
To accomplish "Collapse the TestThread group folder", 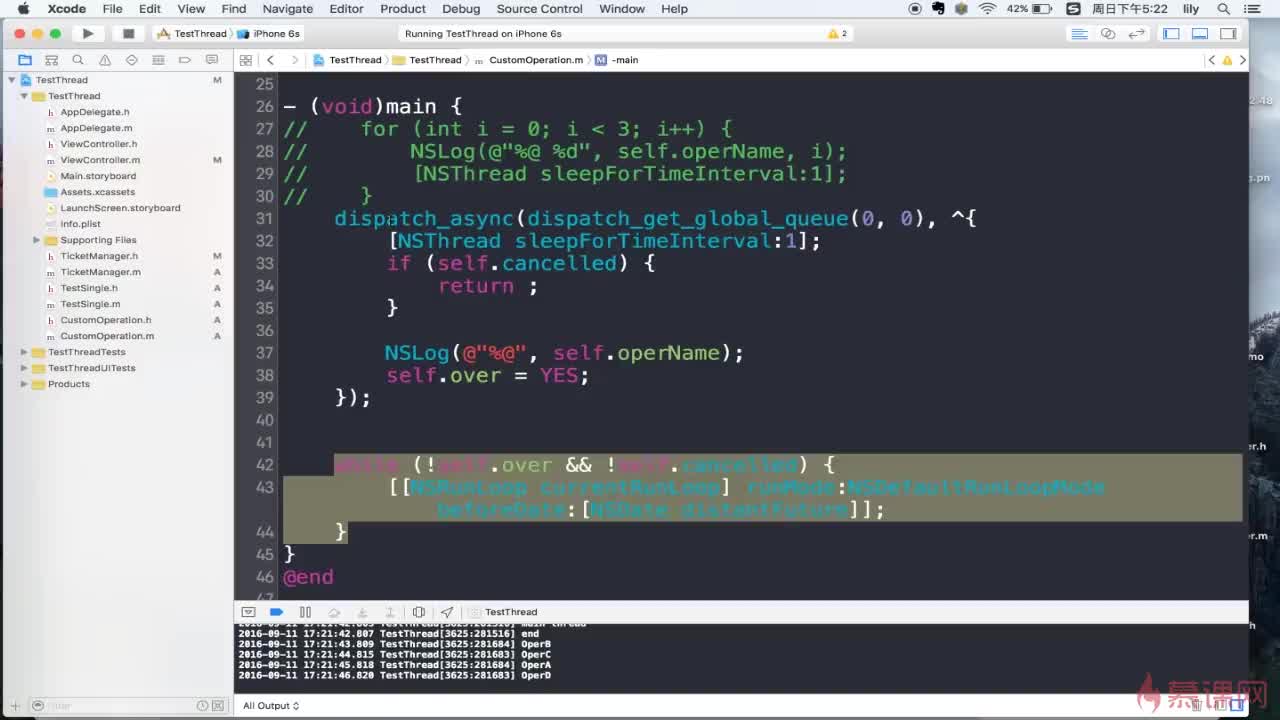I will (24, 96).
